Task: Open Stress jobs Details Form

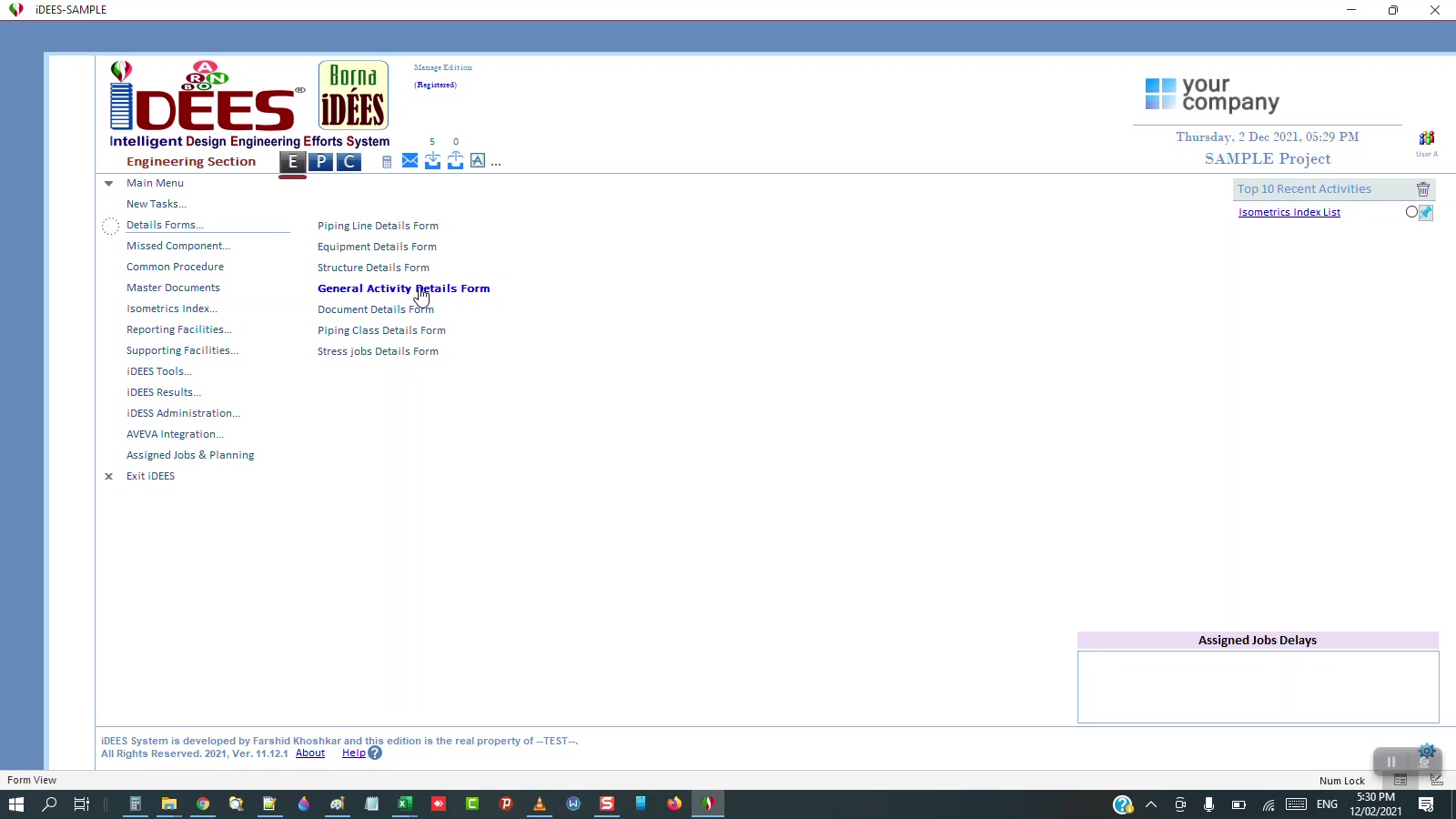Action: pos(378,351)
